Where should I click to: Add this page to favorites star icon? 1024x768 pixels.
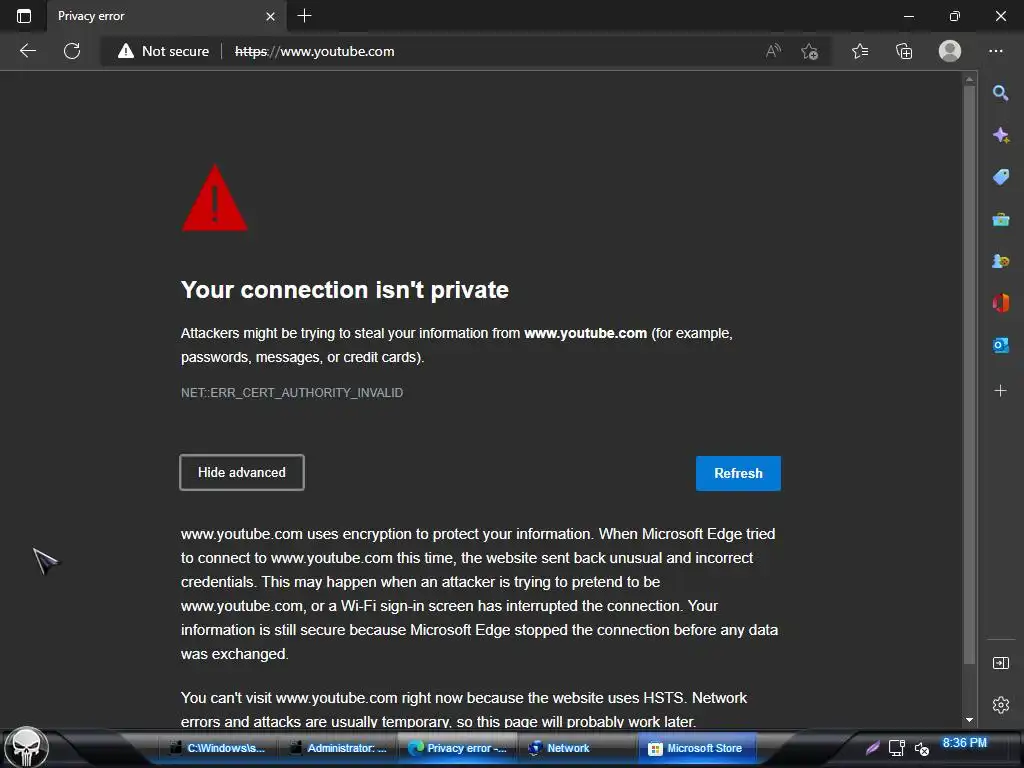point(810,51)
